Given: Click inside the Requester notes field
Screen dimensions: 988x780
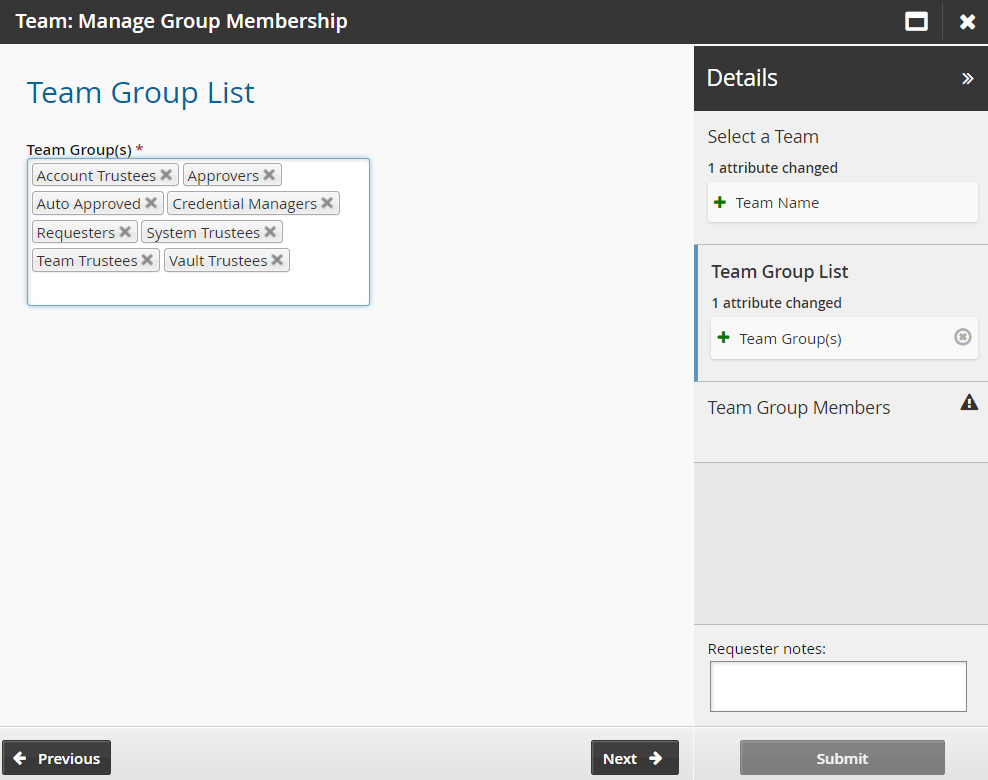Looking at the screenshot, I should click(x=838, y=686).
